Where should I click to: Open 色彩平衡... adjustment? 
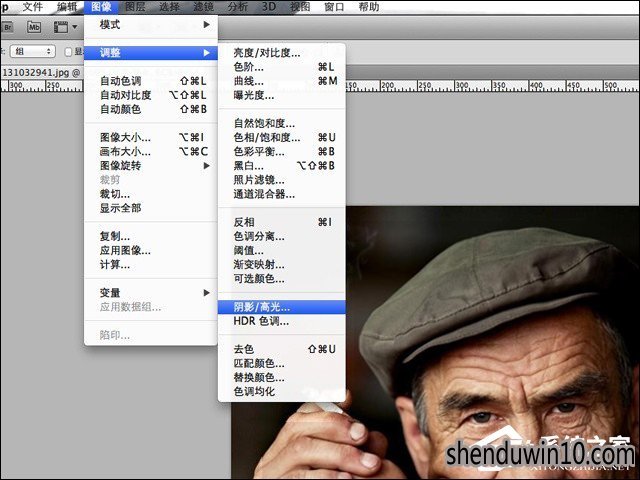pyautogui.click(x=282, y=152)
